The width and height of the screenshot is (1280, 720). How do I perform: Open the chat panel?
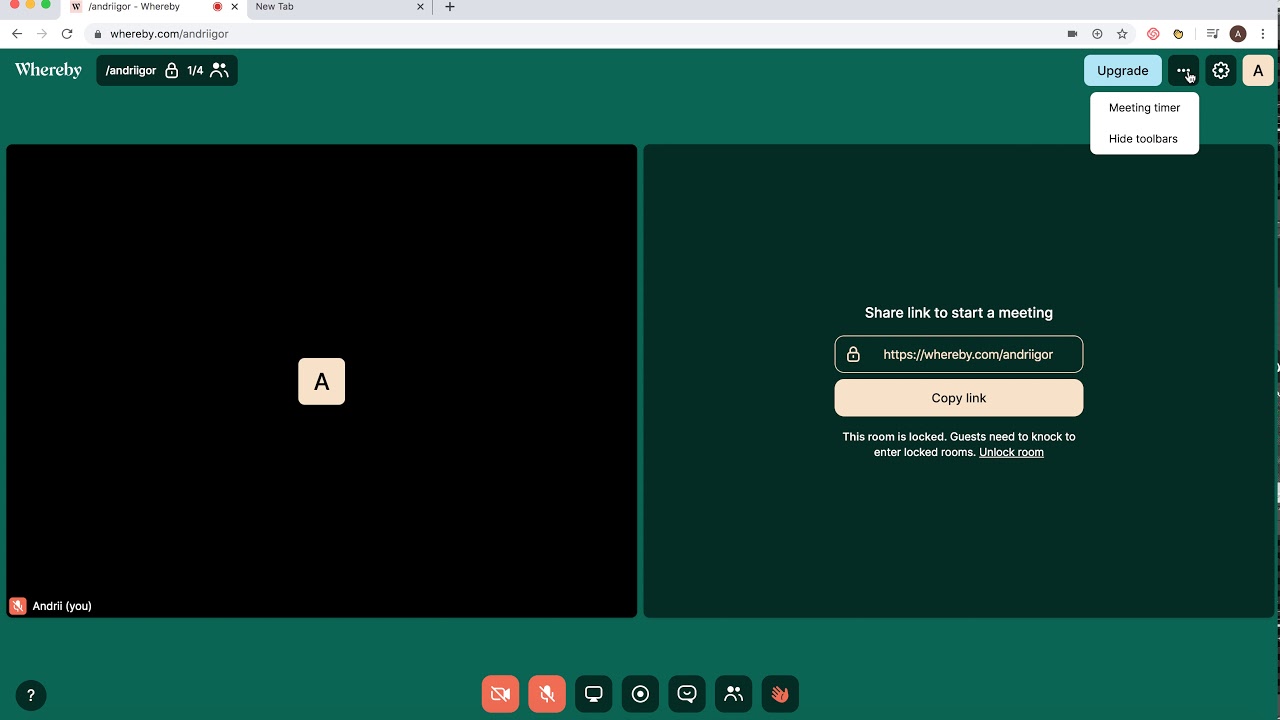(687, 694)
